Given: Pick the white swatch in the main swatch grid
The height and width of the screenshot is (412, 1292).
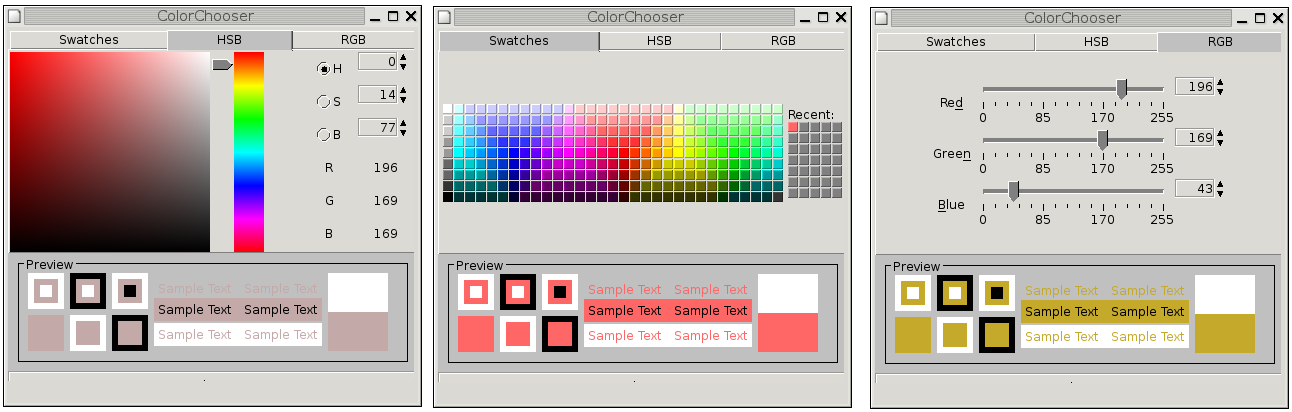Looking at the screenshot, I should coord(448,108).
